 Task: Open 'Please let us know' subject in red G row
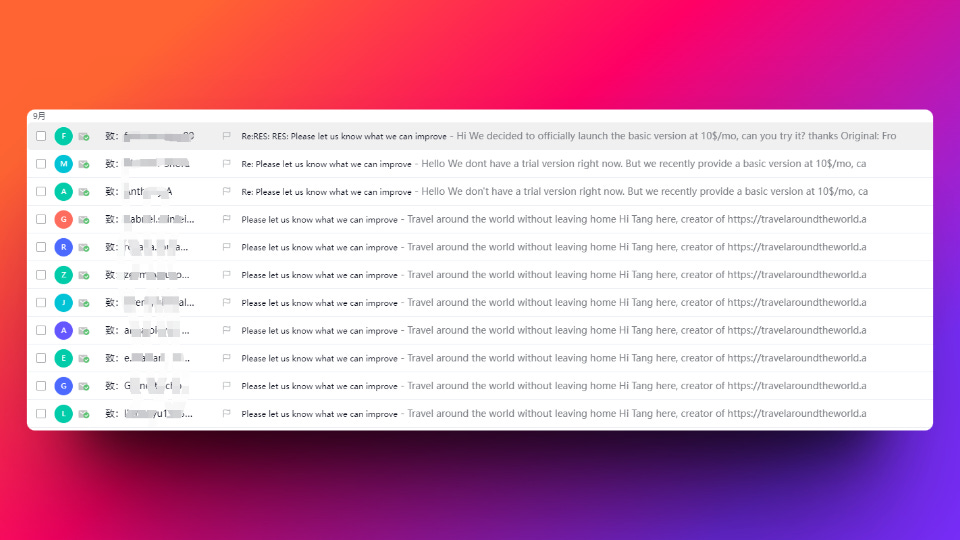click(319, 220)
